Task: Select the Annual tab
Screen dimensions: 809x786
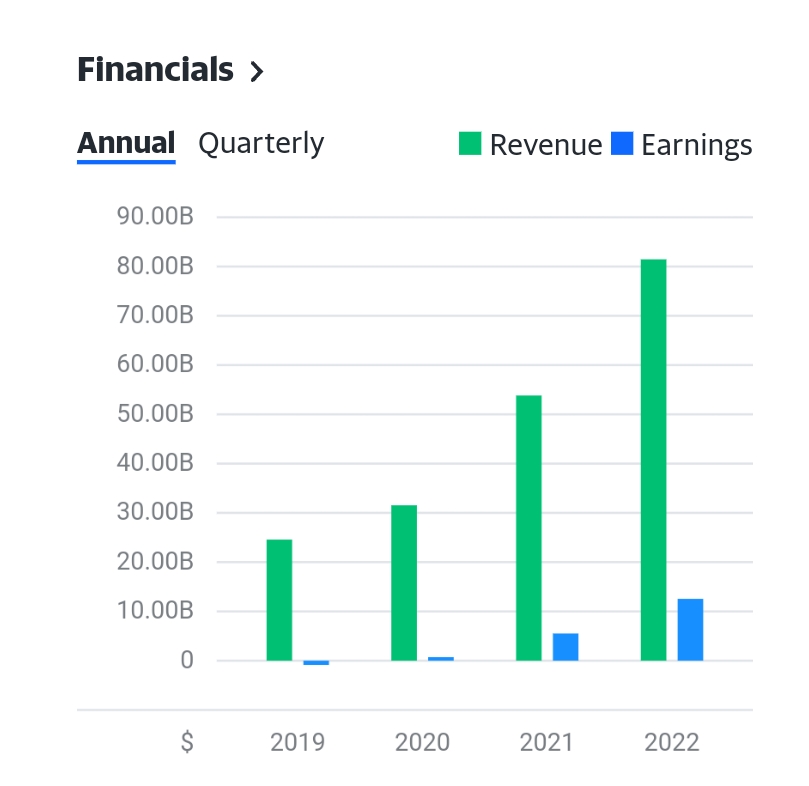Action: pos(126,143)
